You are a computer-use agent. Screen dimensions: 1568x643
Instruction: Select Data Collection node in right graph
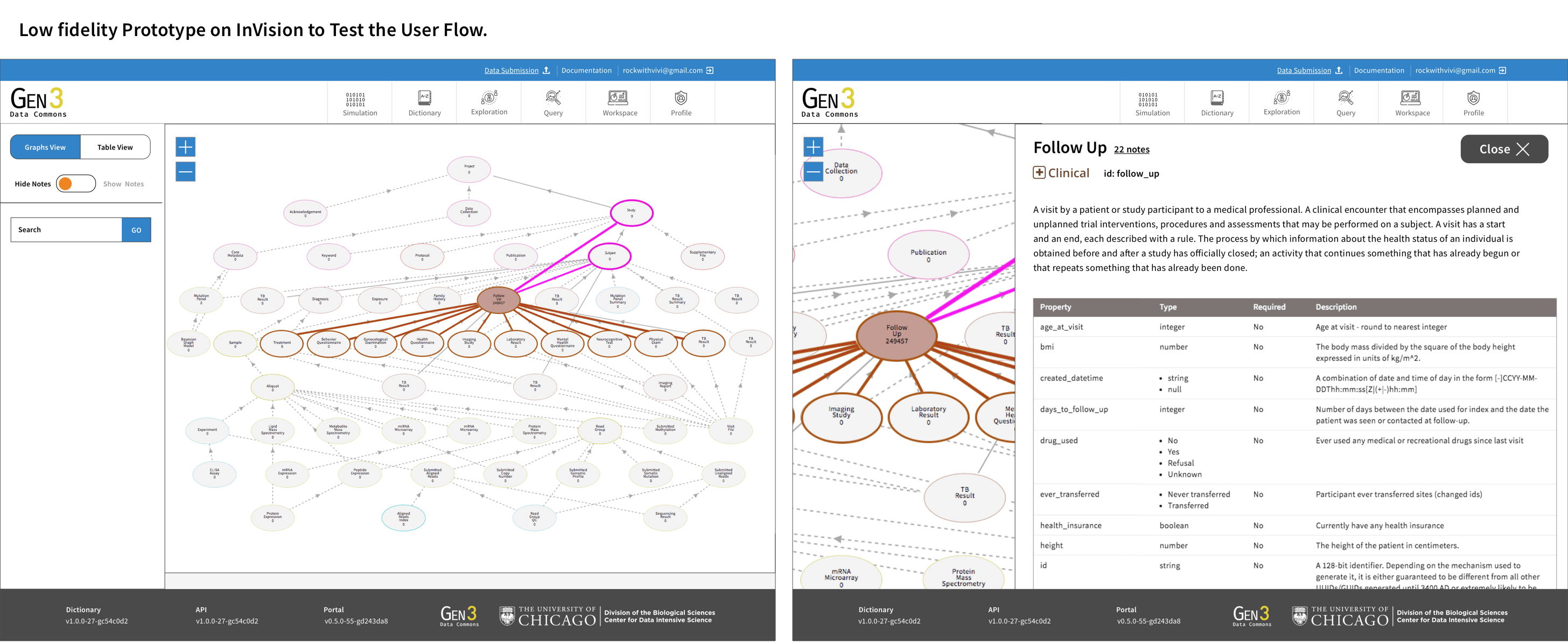[x=841, y=173]
